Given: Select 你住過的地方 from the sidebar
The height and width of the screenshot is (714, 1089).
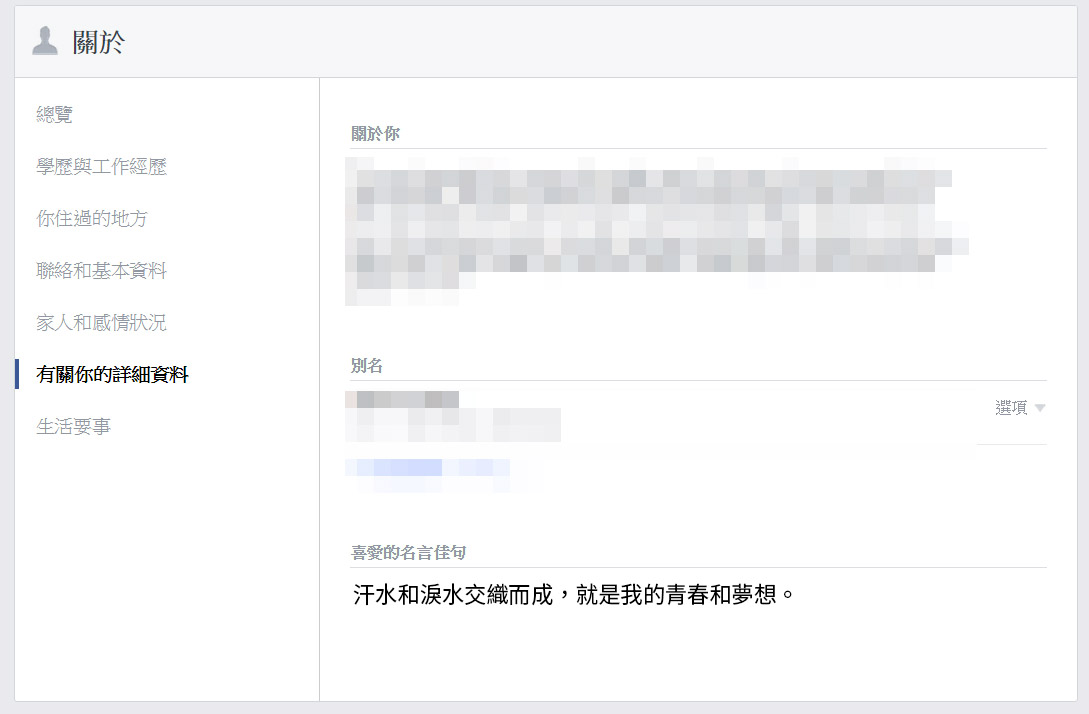Looking at the screenshot, I should point(92,219).
